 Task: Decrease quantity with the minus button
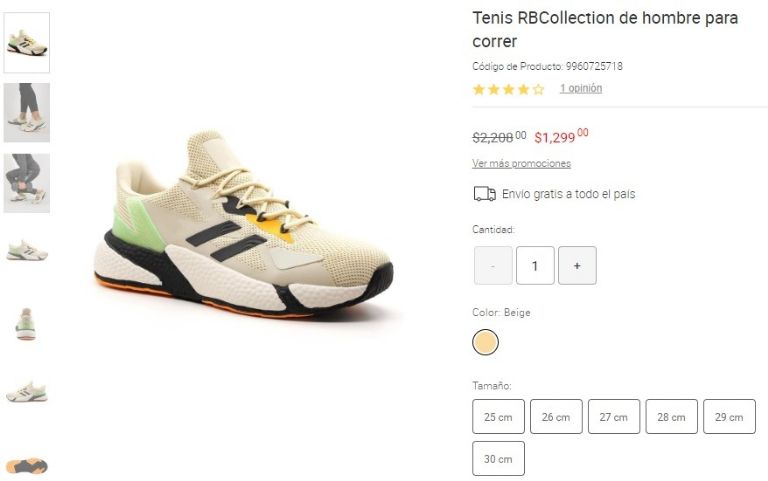click(493, 266)
